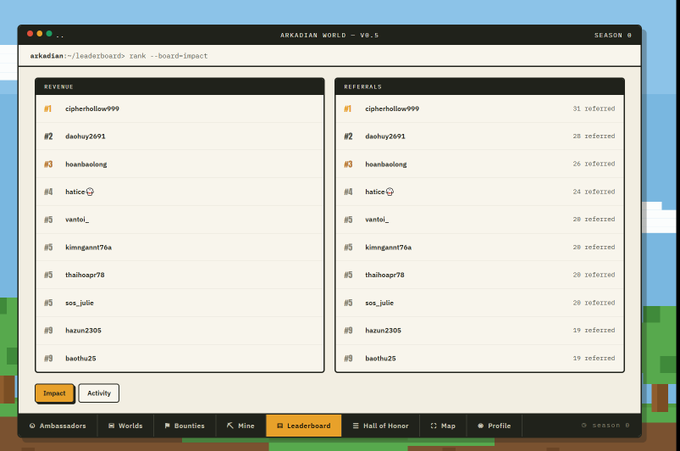Image resolution: width=680 pixels, height=451 pixels.
Task: Open the Hall of Honor tab
Action: [381, 426]
